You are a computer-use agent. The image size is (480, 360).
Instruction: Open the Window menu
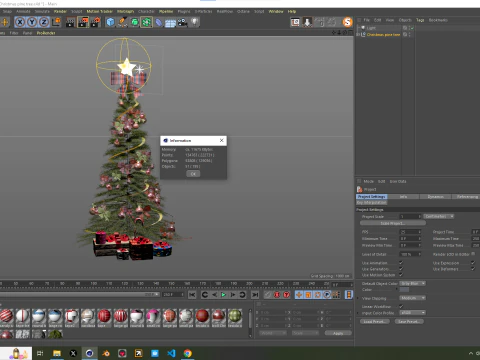(276, 11)
